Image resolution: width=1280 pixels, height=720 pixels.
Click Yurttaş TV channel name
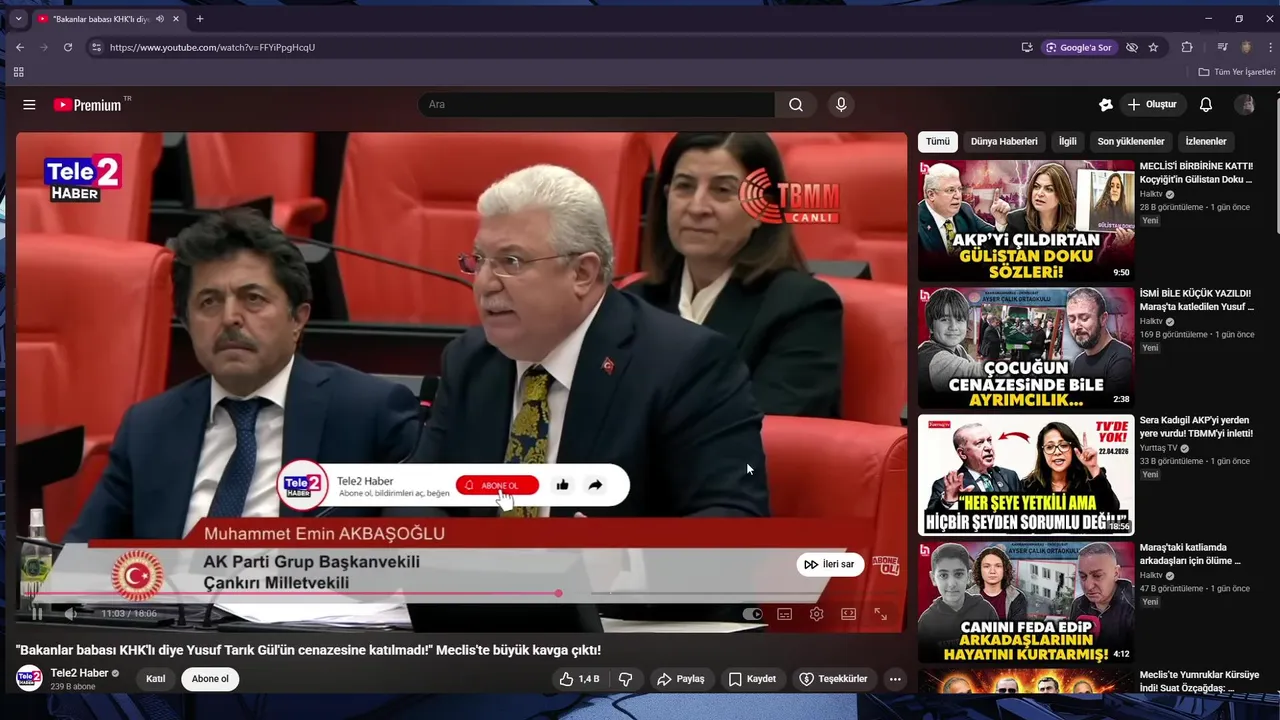pos(1159,448)
